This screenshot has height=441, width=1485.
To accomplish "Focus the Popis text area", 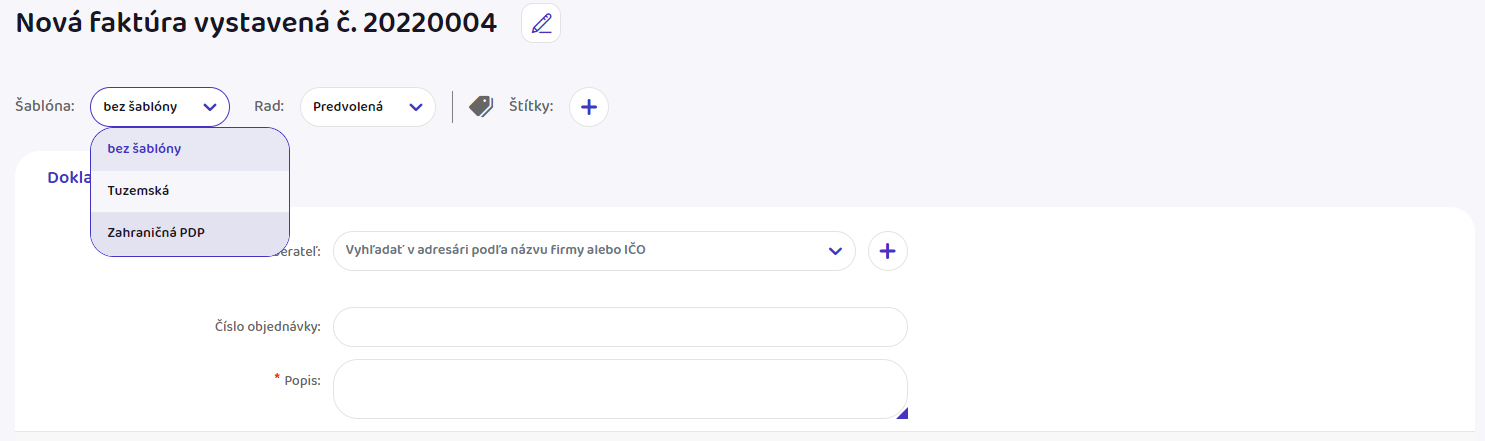I will (620, 388).
